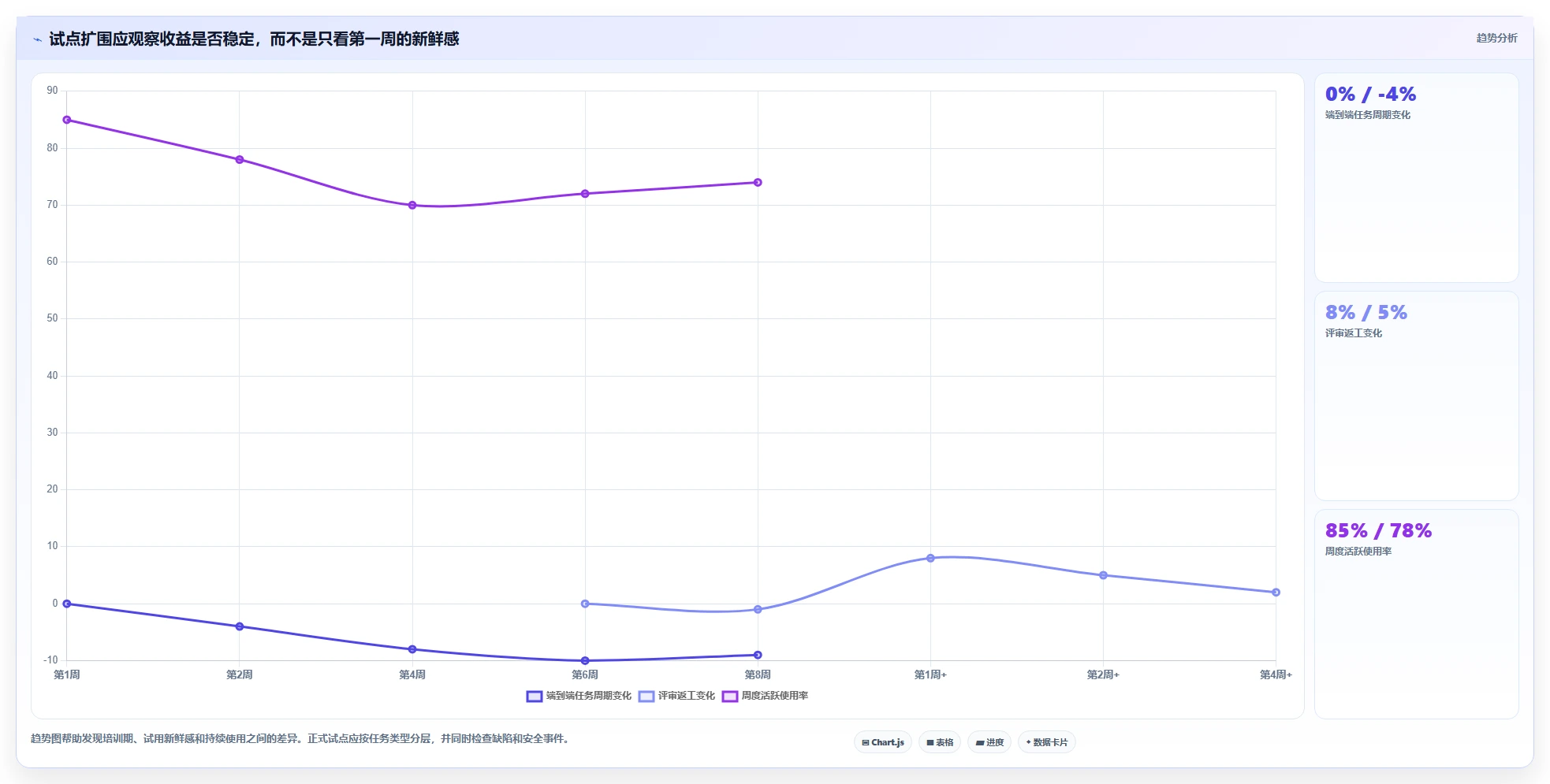The image size is (1550, 784).
Task: Click the 第4周 dark blue point at -8
Action: [412, 650]
